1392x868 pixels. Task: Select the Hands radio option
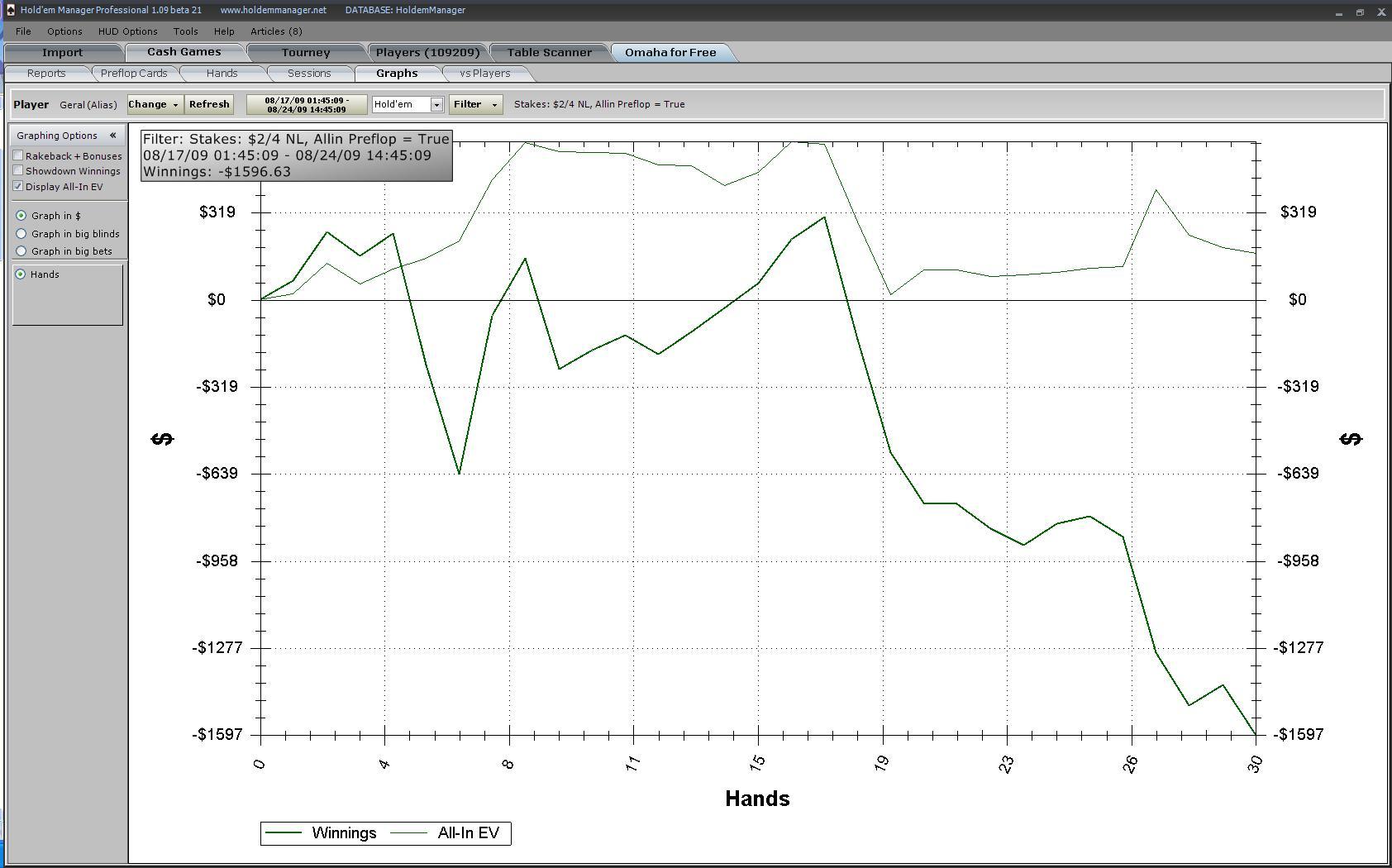point(21,274)
